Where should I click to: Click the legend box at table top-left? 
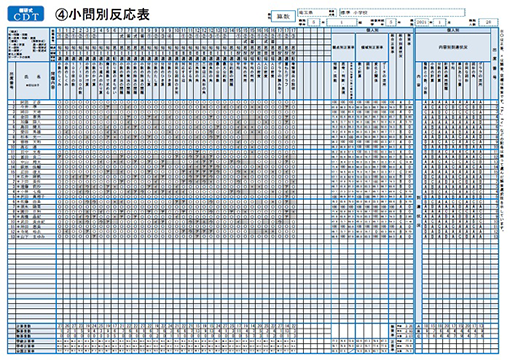click(28, 45)
